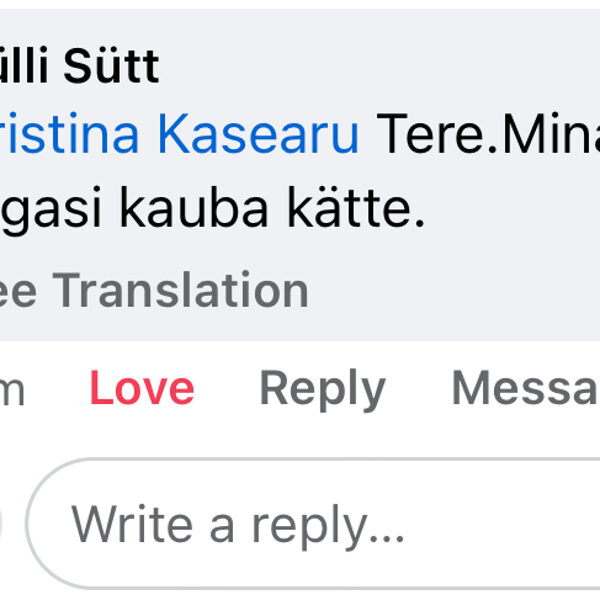Click the "Write a reply..." placeholder text

[238, 523]
